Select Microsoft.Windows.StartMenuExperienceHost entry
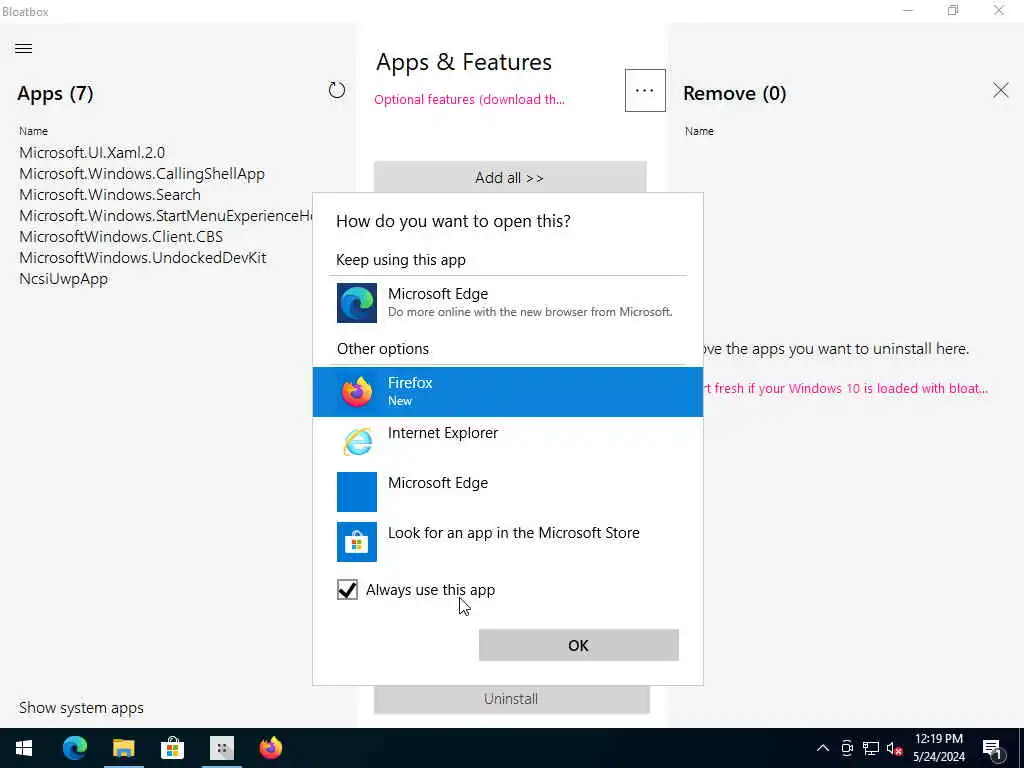 166,216
